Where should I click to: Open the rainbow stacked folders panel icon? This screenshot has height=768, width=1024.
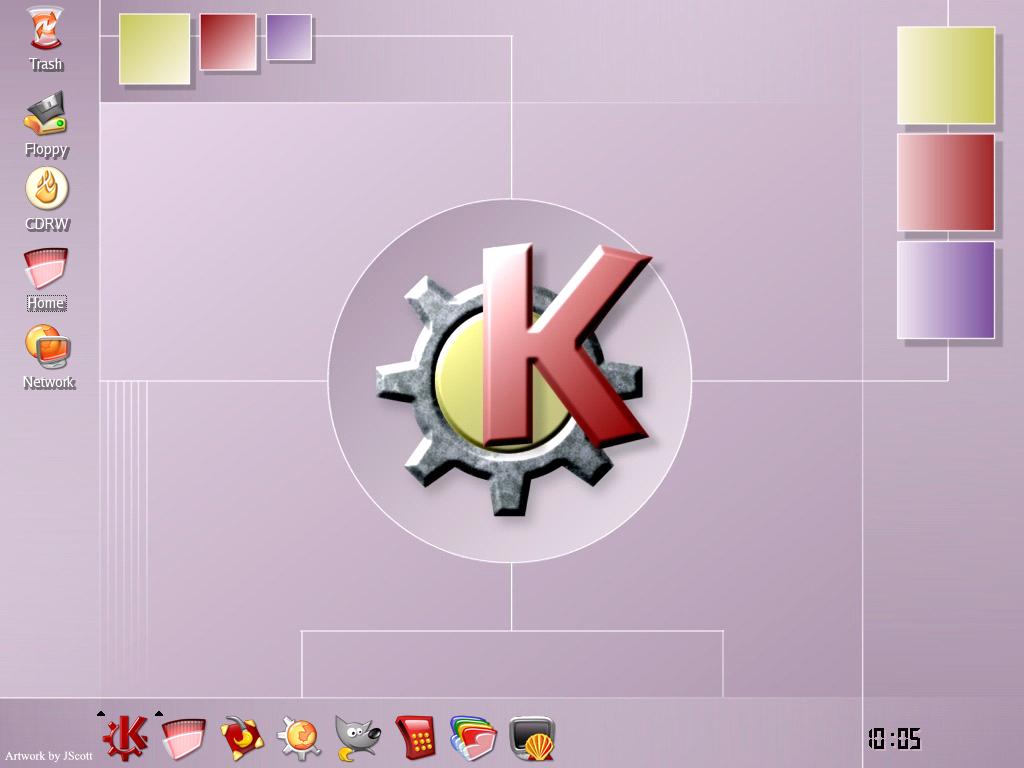pos(473,739)
